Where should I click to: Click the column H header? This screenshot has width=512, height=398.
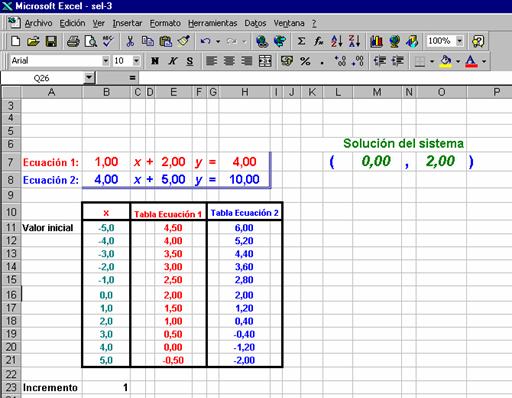(x=245, y=92)
